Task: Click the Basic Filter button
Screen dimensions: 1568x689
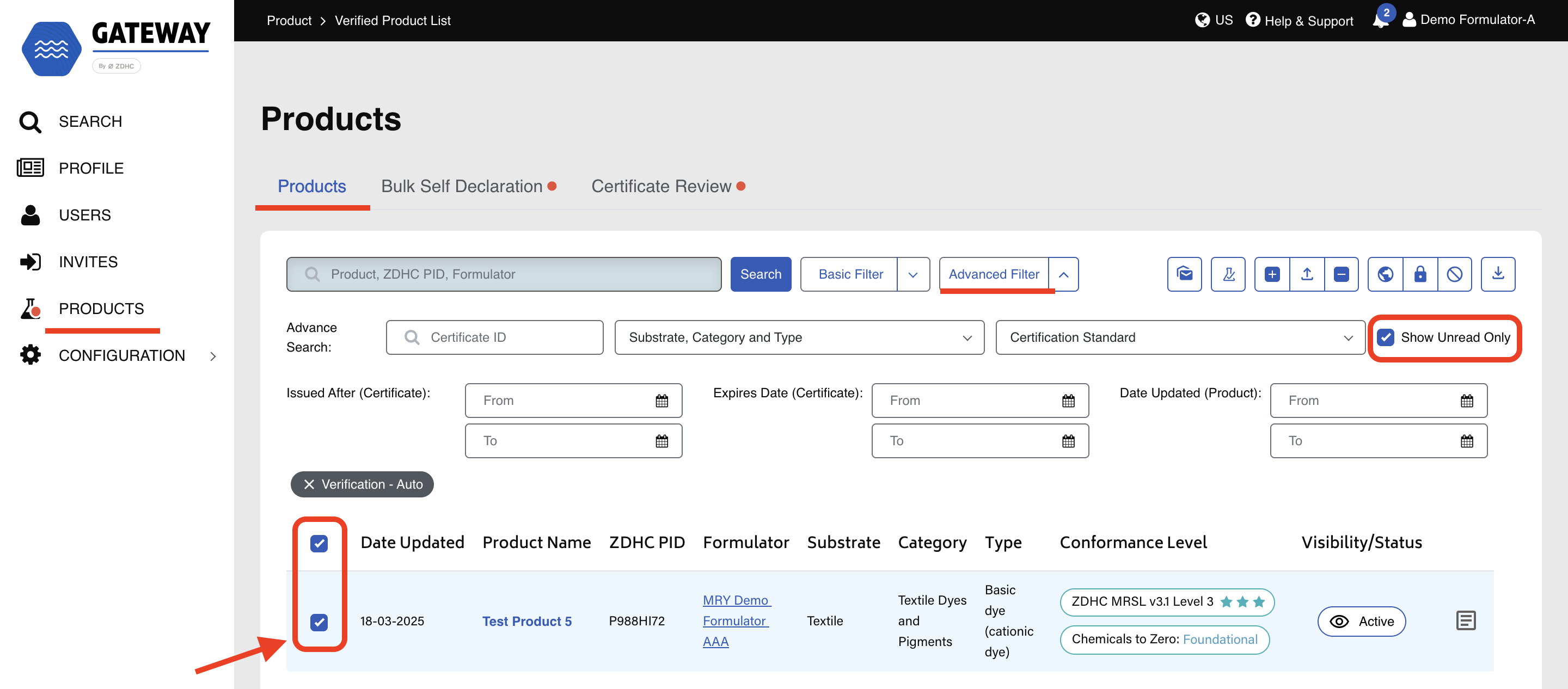Action: click(x=850, y=274)
